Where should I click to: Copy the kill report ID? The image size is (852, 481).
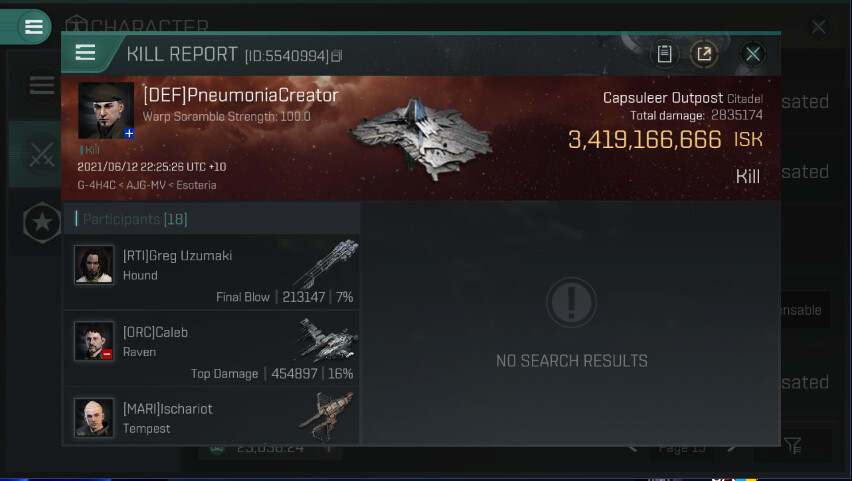tap(337, 56)
